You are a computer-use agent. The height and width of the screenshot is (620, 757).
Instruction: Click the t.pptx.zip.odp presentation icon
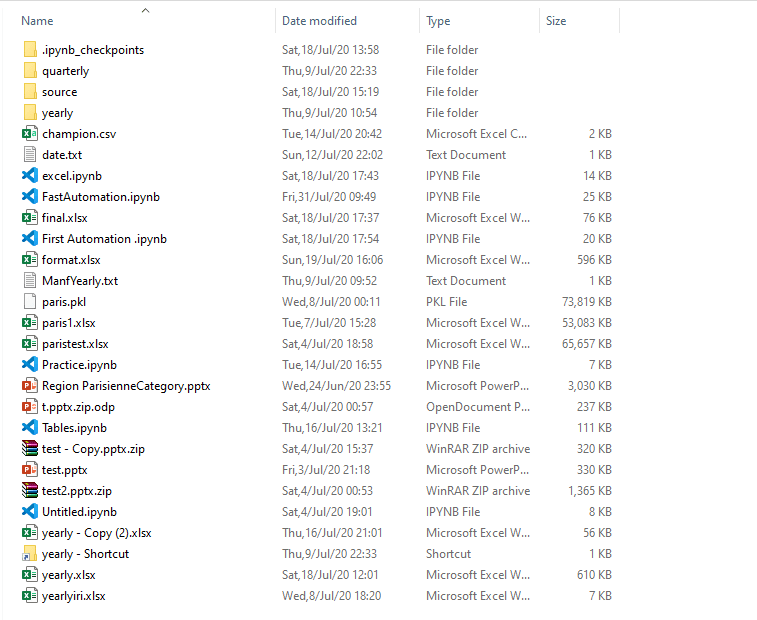tap(30, 407)
